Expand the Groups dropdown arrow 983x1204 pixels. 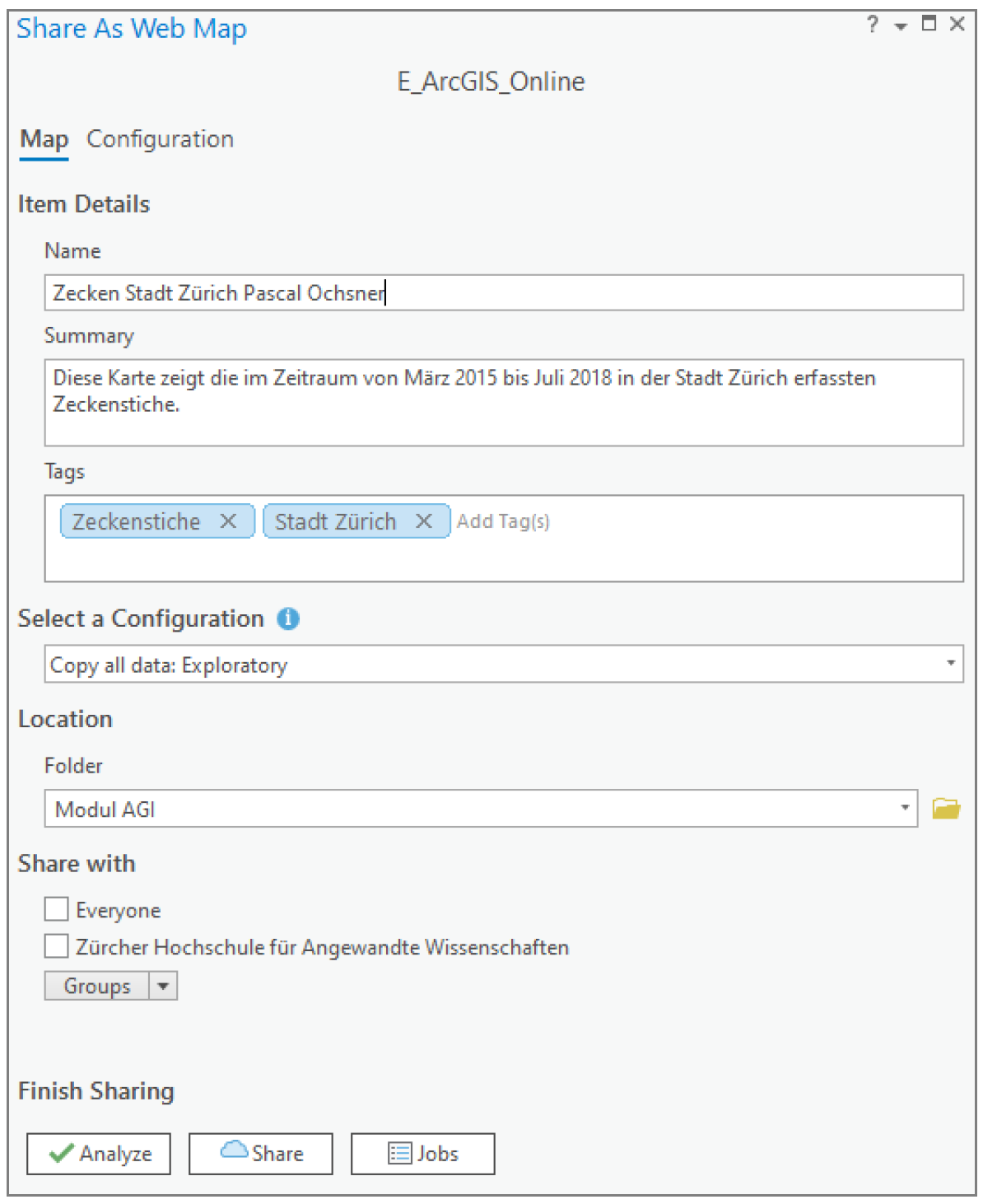click(163, 986)
